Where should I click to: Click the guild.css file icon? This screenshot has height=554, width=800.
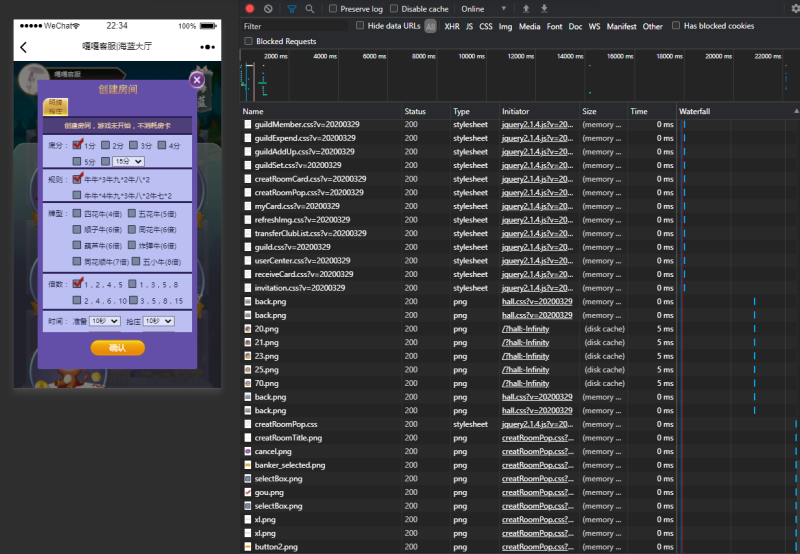click(248, 247)
